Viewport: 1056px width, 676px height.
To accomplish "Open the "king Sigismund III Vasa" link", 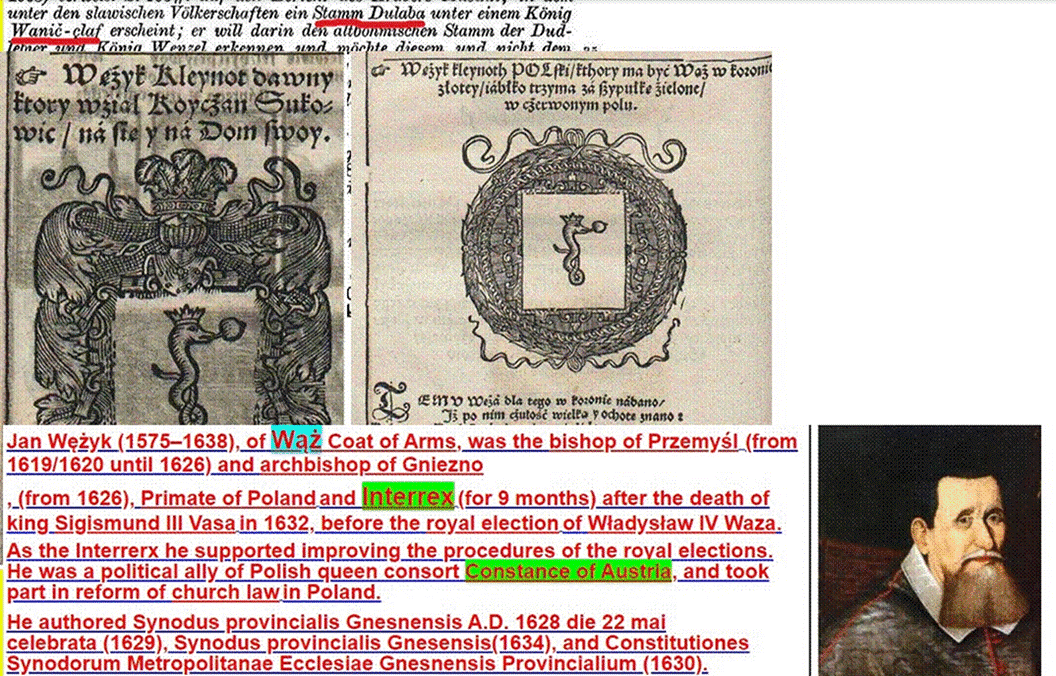I will 121,523.
